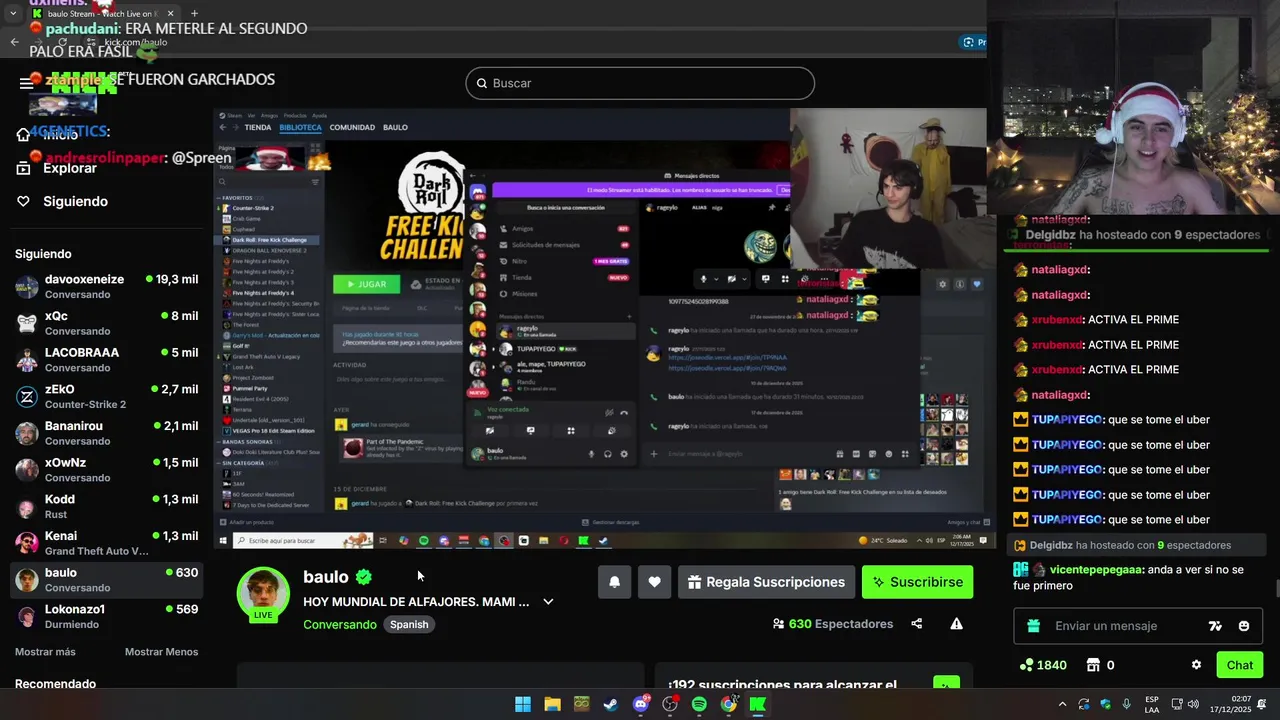This screenshot has width=1280, height=720.
Task: Open Bananirou channel in sidebar
Action: pos(105,433)
